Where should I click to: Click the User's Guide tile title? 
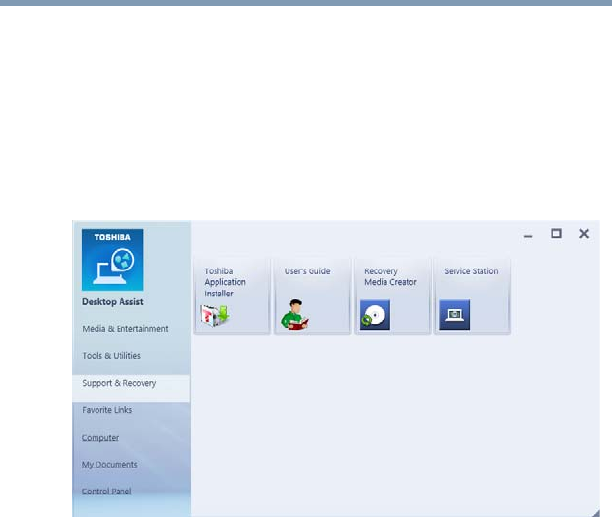(x=308, y=271)
